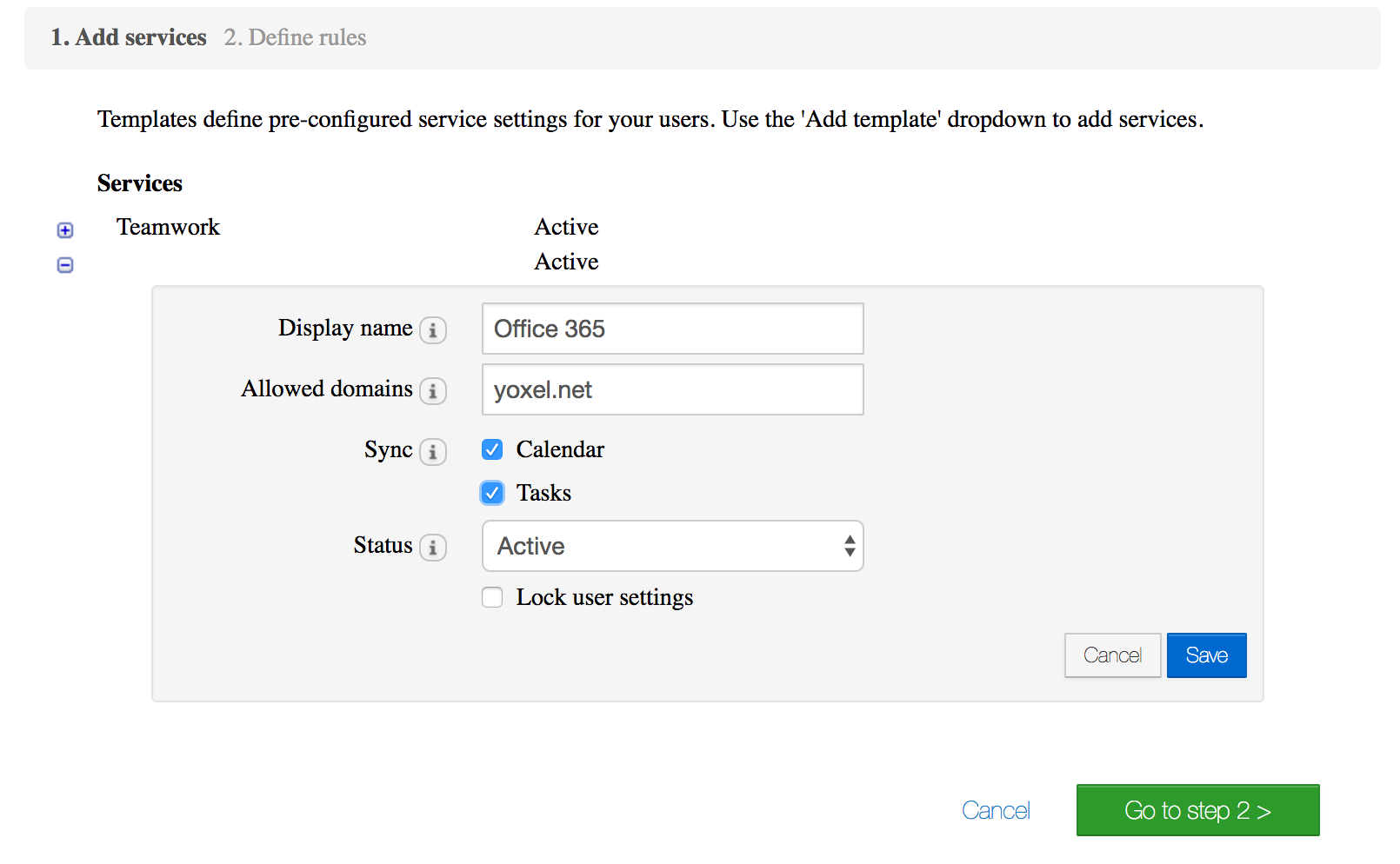Enable Lock user settings checkbox
The width and height of the screenshot is (1400, 864).
point(492,597)
